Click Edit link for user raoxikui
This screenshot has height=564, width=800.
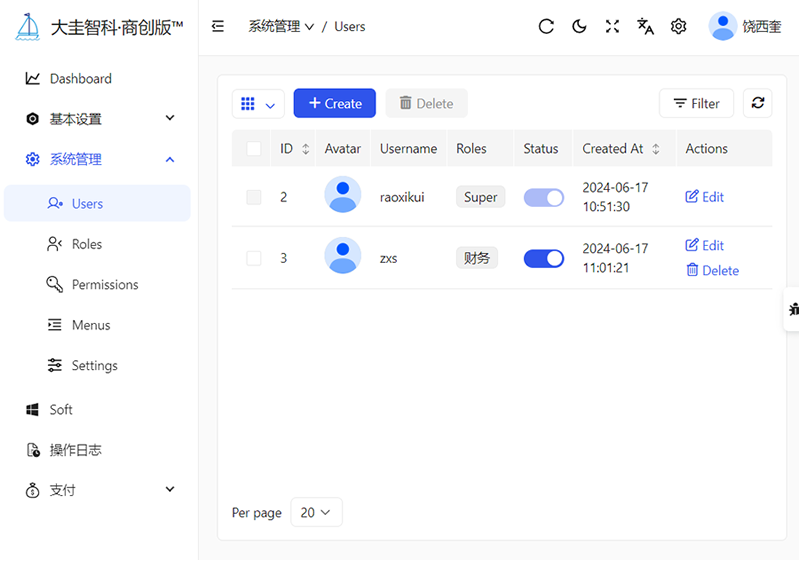705,197
